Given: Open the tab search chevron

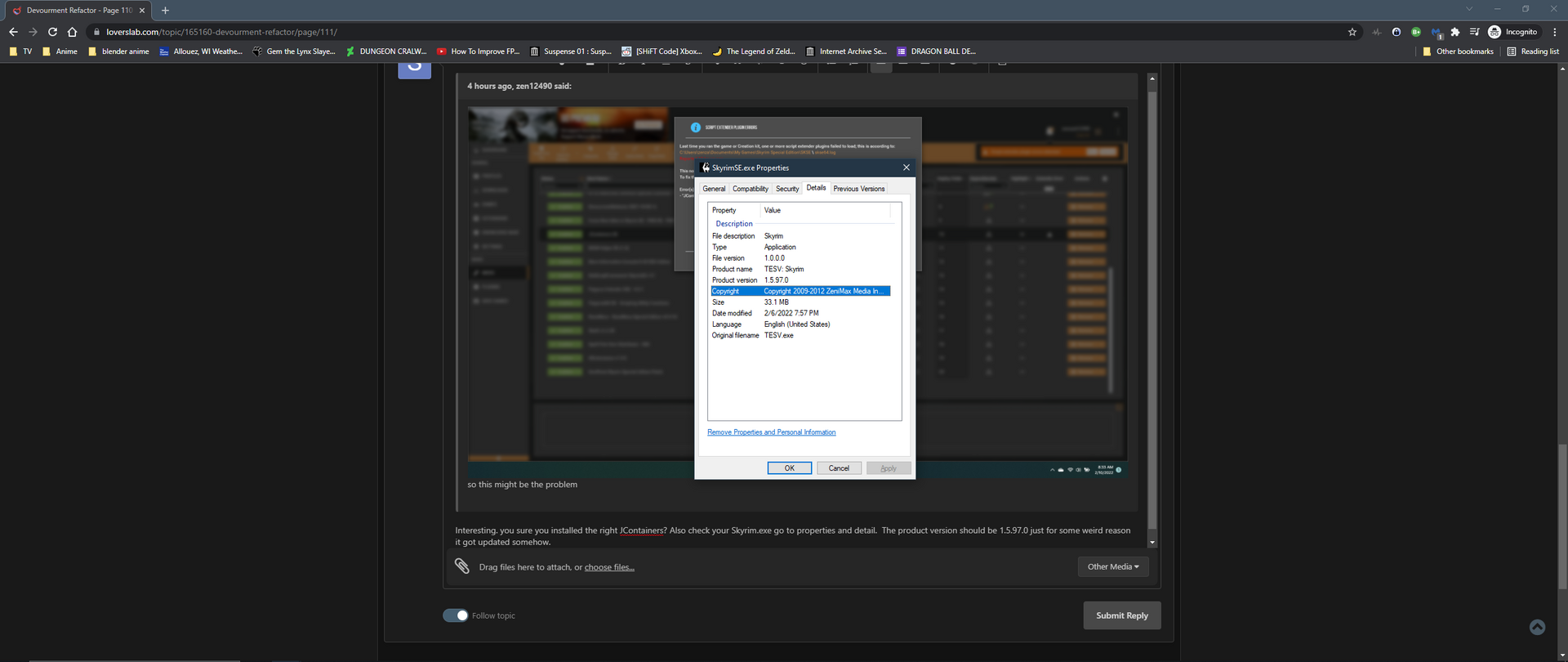Looking at the screenshot, I should (x=1469, y=9).
